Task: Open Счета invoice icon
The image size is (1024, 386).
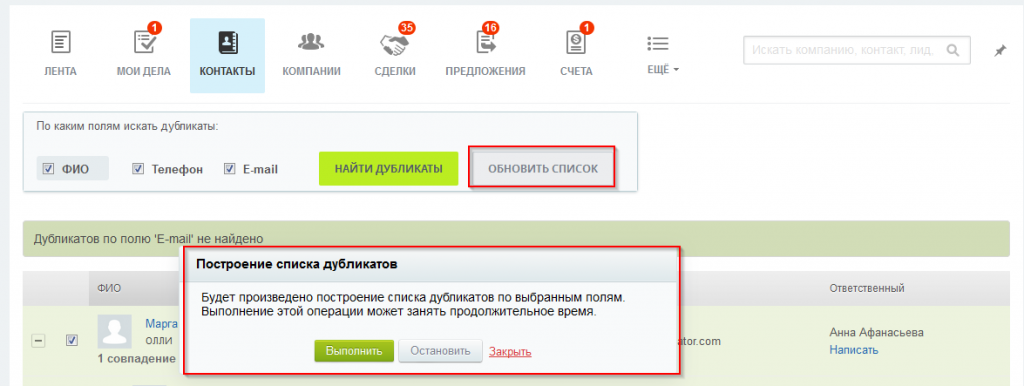Action: tap(575, 42)
